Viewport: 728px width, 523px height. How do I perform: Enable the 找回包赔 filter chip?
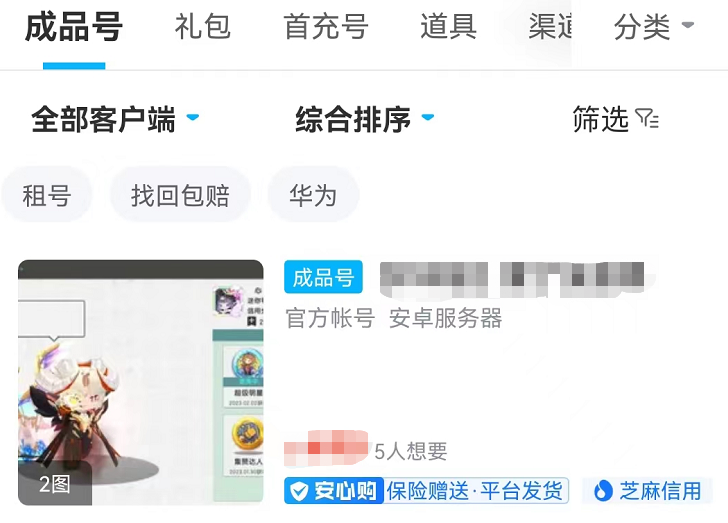pos(180,195)
